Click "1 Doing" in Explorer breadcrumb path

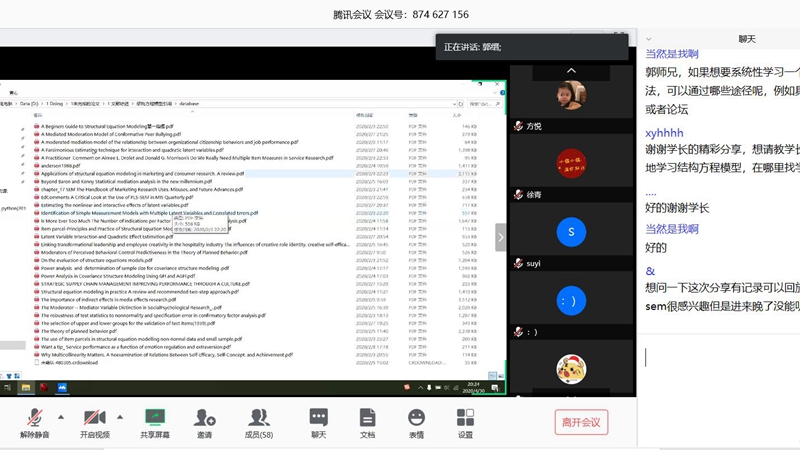(x=55, y=104)
